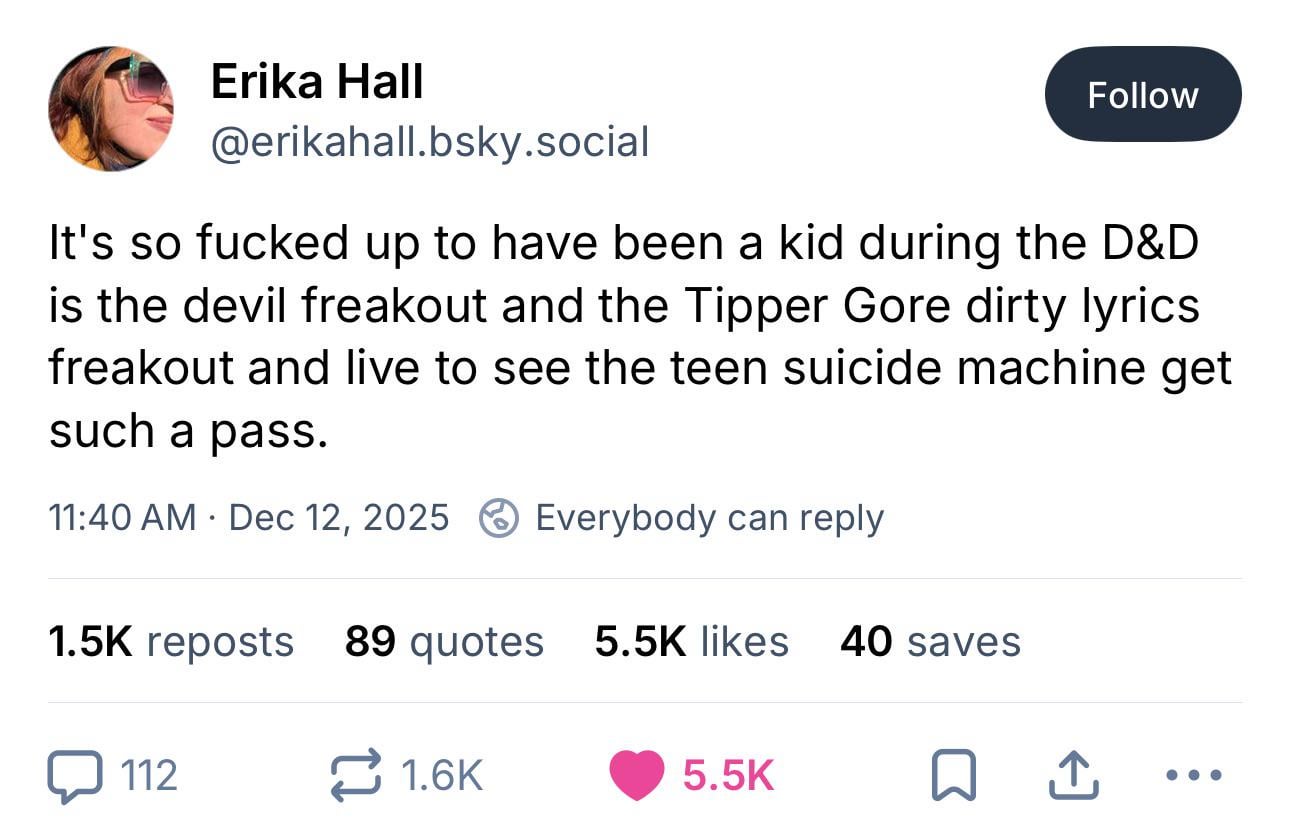View the 5.5K likes list

(691, 641)
